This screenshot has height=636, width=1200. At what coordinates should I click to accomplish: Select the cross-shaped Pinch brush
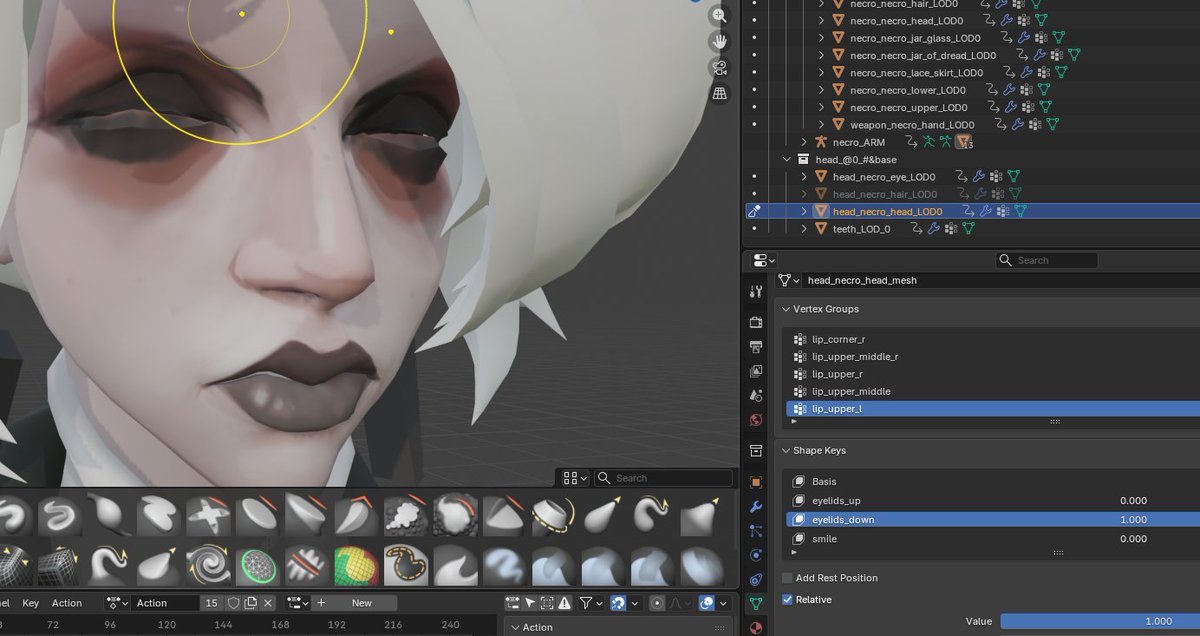coord(209,514)
